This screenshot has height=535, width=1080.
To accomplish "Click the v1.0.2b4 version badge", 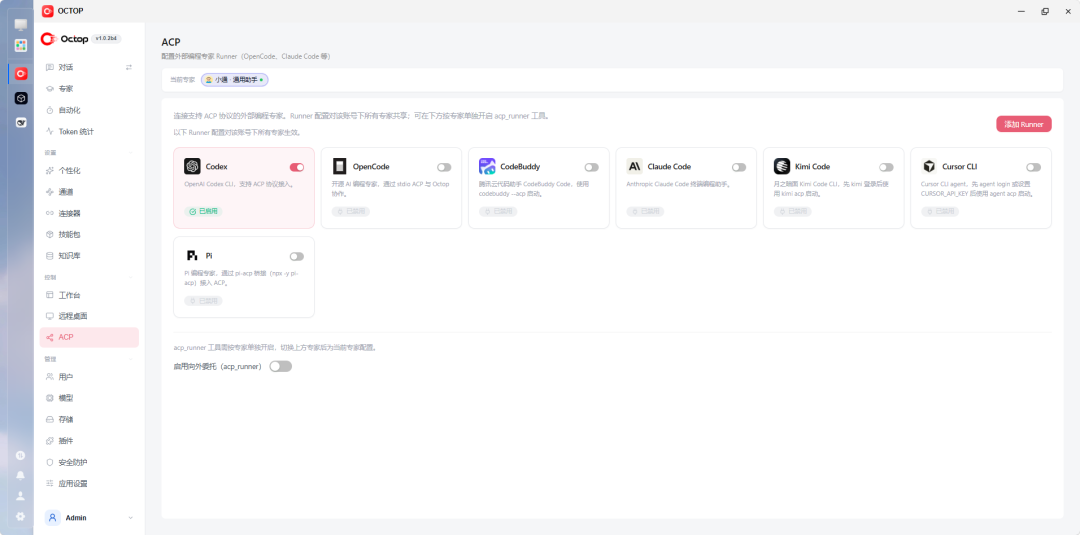I will tap(107, 39).
